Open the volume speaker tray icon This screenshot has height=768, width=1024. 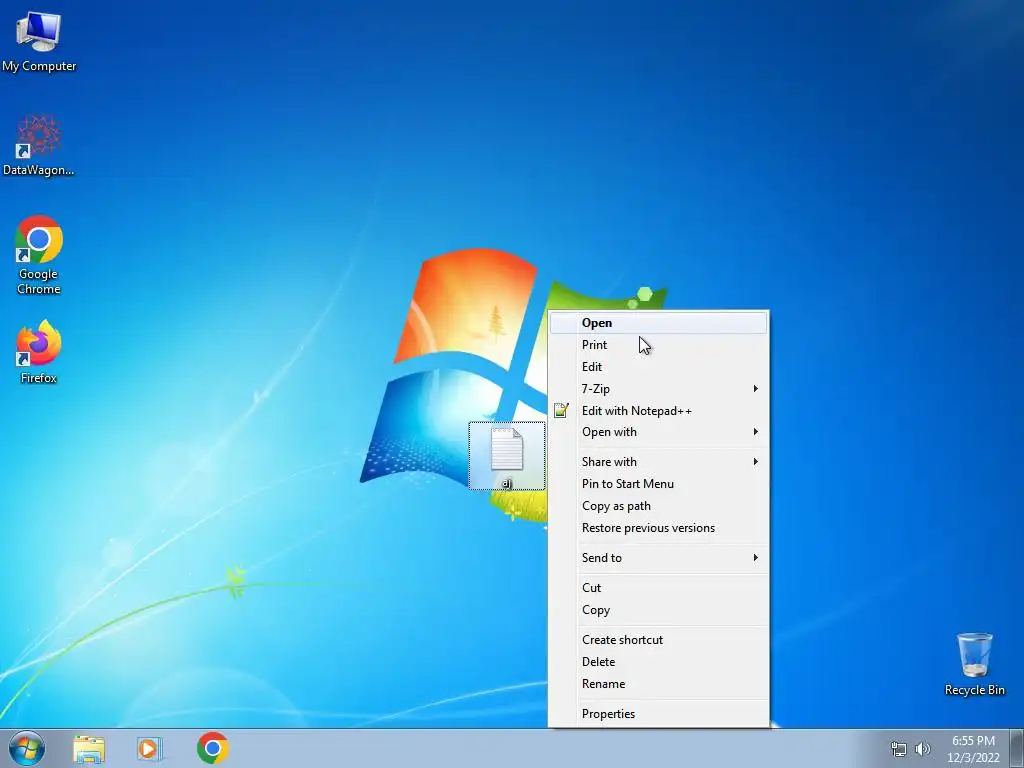point(922,749)
